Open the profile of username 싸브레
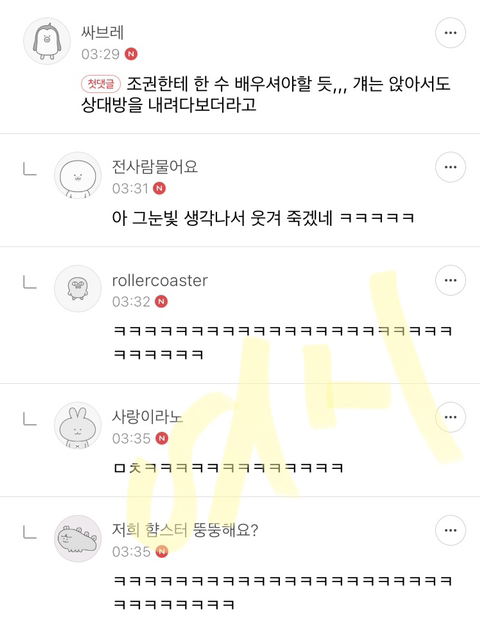Image resolution: width=480 pixels, height=628 pixels. [x=103, y=32]
